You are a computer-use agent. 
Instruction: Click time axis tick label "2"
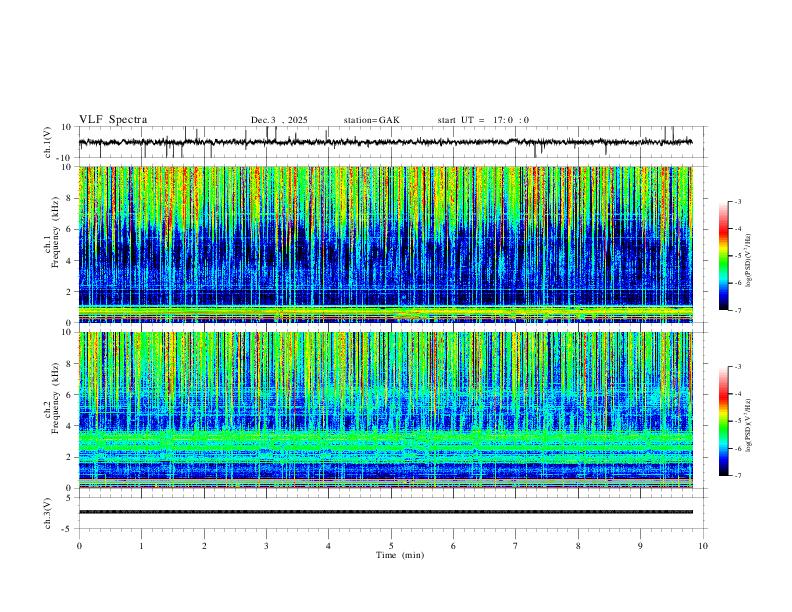click(x=204, y=546)
